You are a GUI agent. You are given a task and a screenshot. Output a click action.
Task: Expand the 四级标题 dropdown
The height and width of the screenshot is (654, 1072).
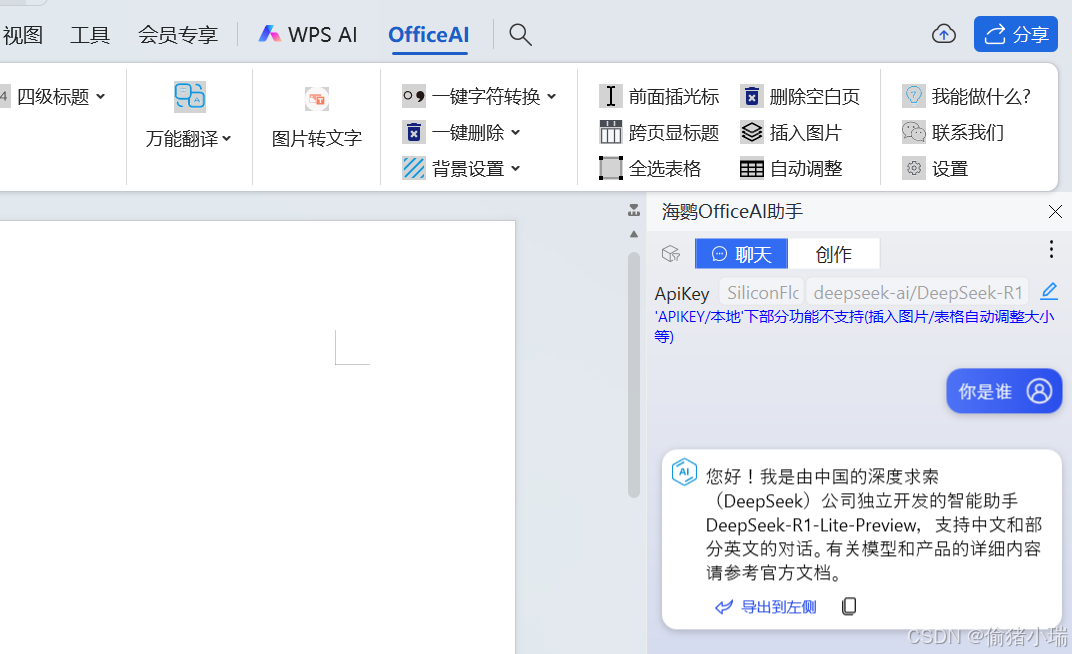pyautogui.click(x=101, y=96)
